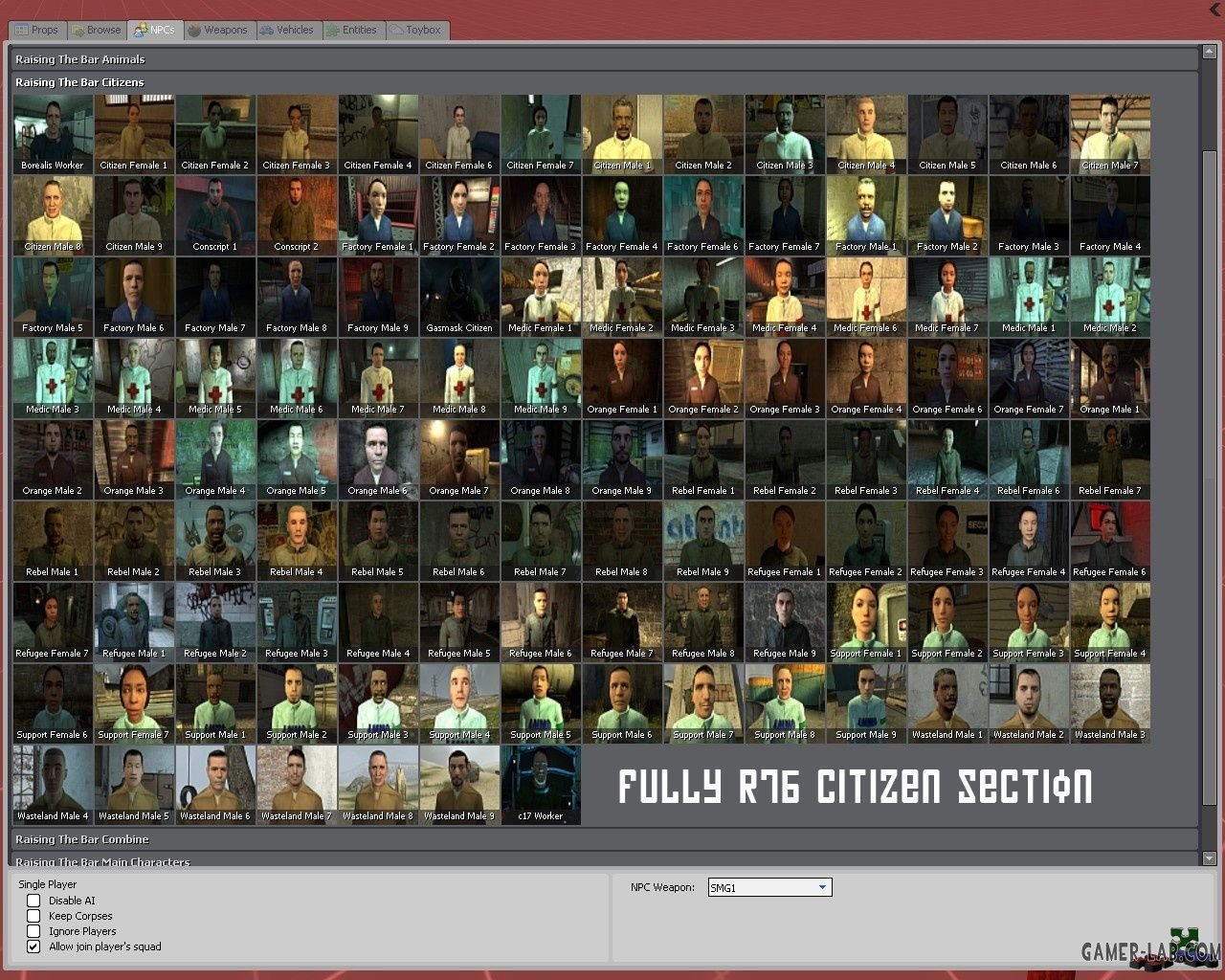The height and width of the screenshot is (980, 1225).
Task: Select the Factory Female 4 NPC icon
Action: [x=622, y=215]
